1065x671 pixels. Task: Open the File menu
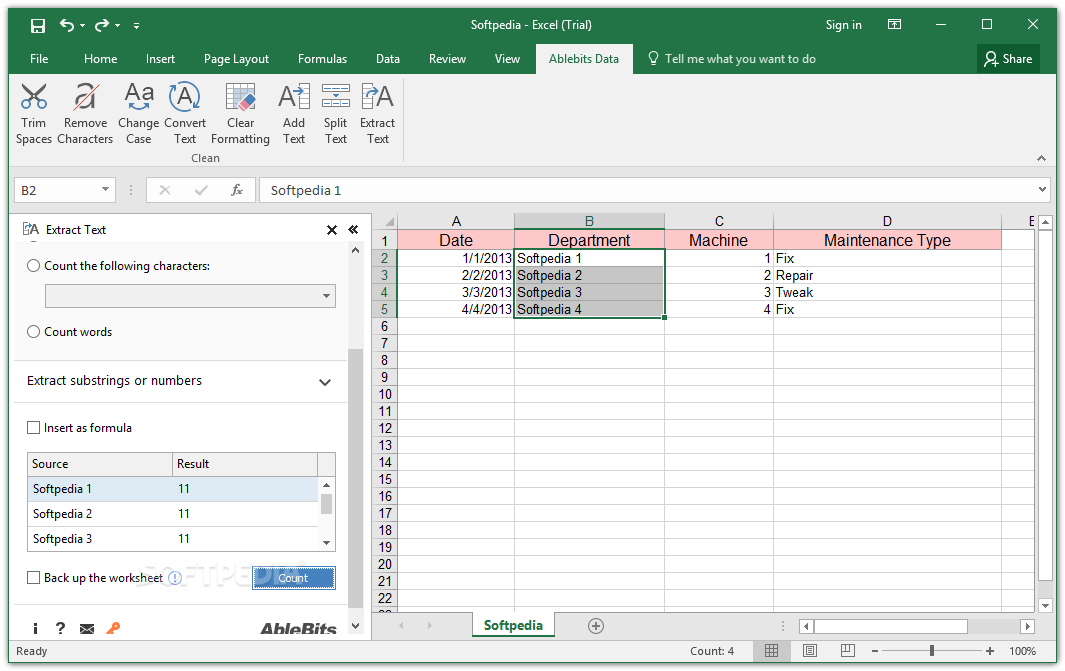(39, 59)
